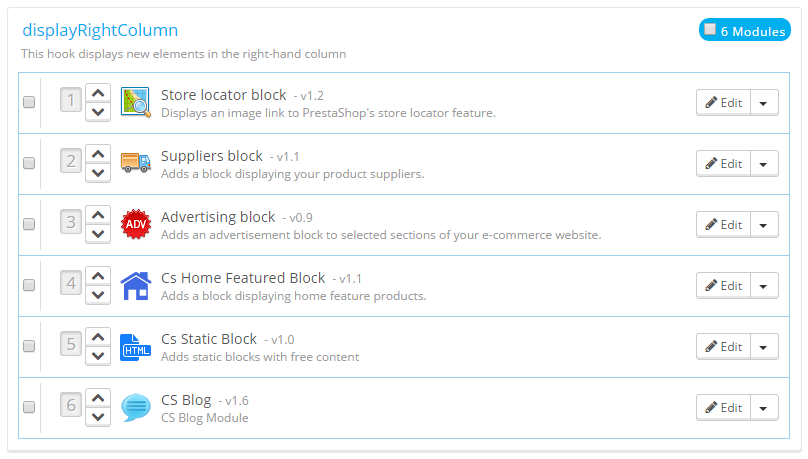Edit the Advertising block module
Viewport: 808px width, 459px height.
click(x=723, y=224)
